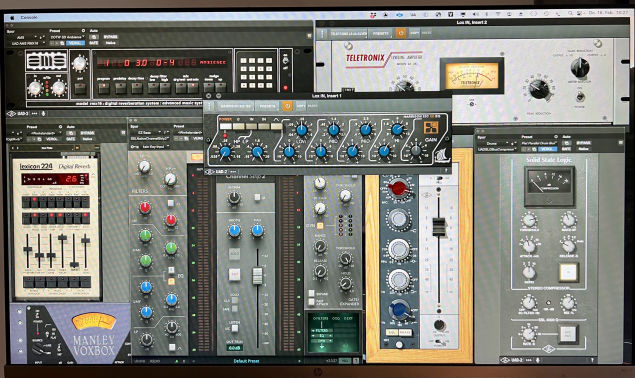Open the SSL bus compressor preset dropdown
This screenshot has width=635, height=378.
click(539, 143)
